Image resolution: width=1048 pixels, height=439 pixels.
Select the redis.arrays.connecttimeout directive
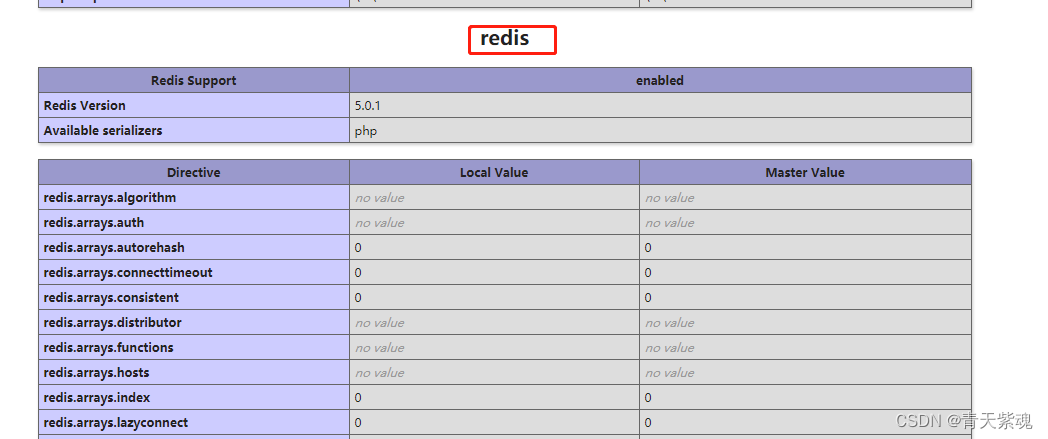click(128, 273)
